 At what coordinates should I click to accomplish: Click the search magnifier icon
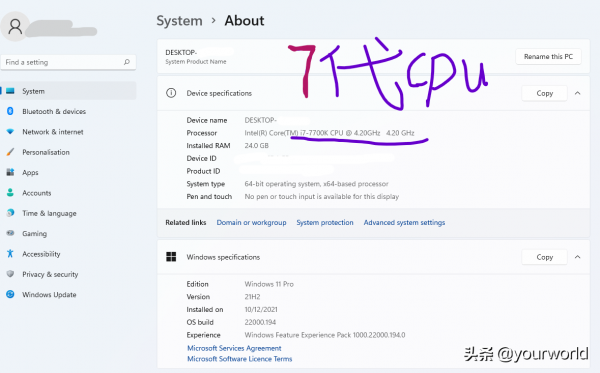point(127,62)
